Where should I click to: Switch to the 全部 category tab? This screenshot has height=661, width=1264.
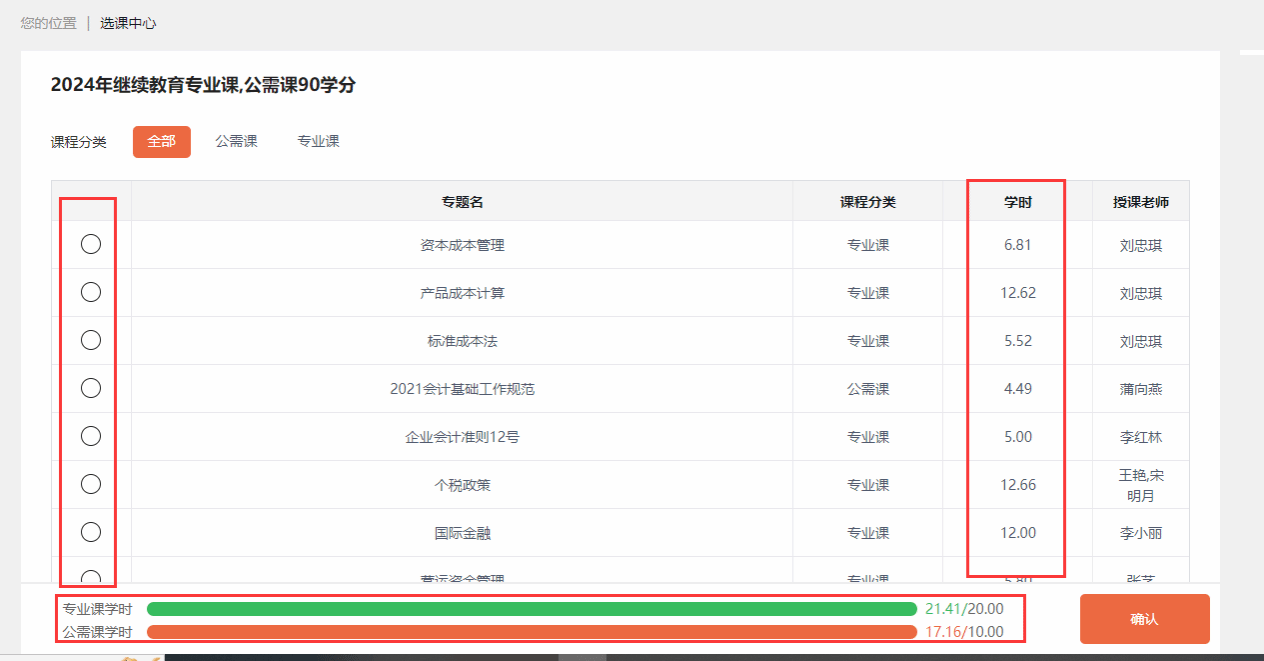161,142
